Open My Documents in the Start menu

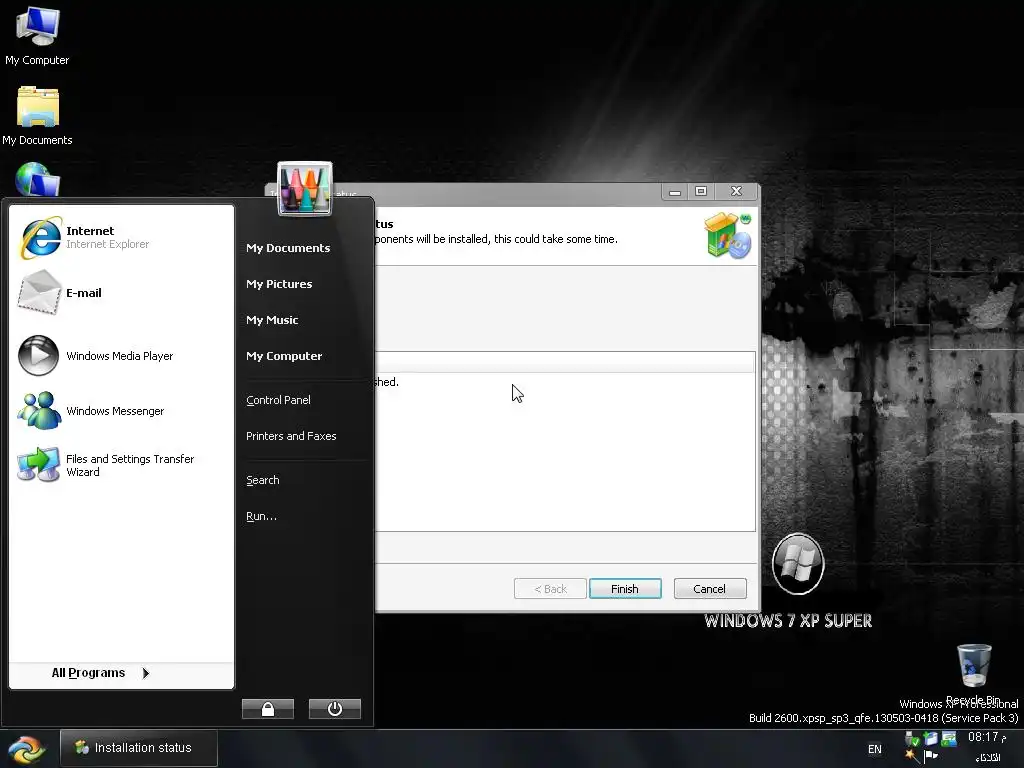(288, 248)
